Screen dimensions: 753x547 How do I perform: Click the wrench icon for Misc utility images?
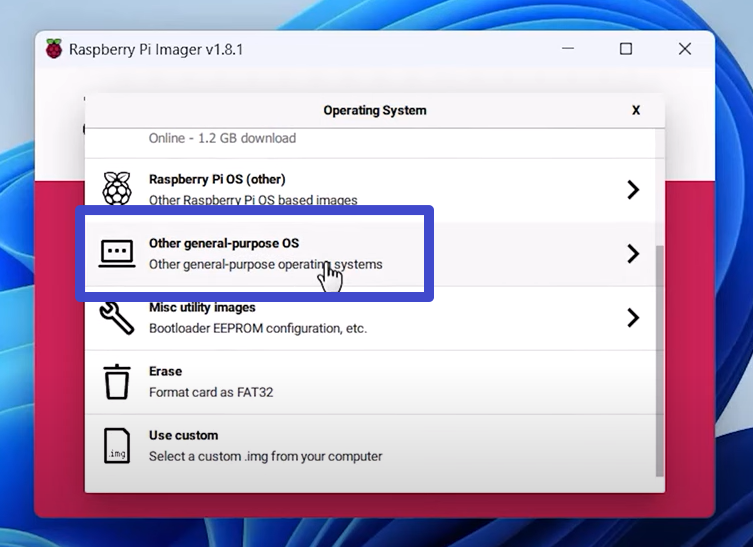pos(117,317)
